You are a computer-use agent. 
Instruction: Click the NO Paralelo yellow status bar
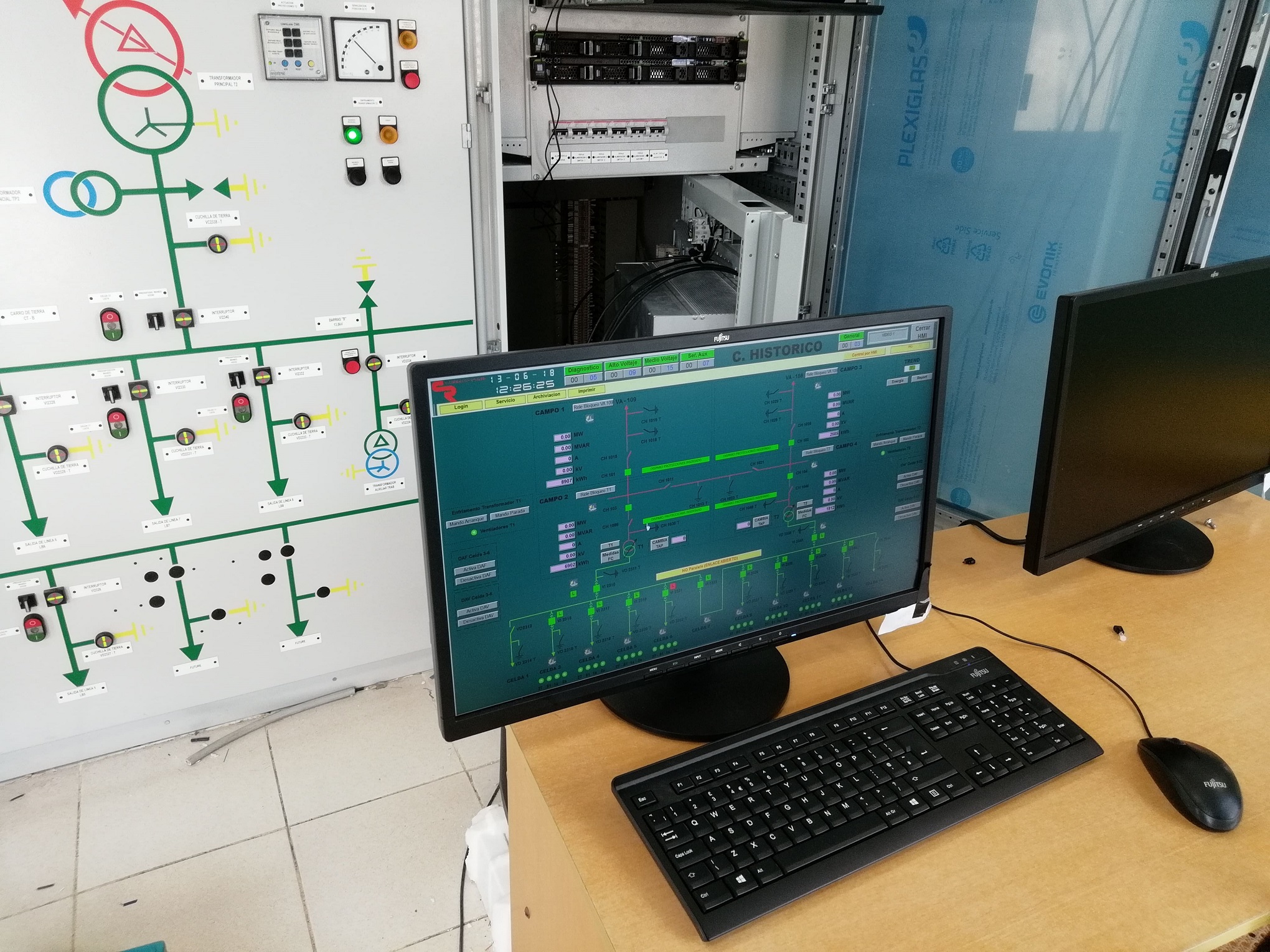pos(708,564)
